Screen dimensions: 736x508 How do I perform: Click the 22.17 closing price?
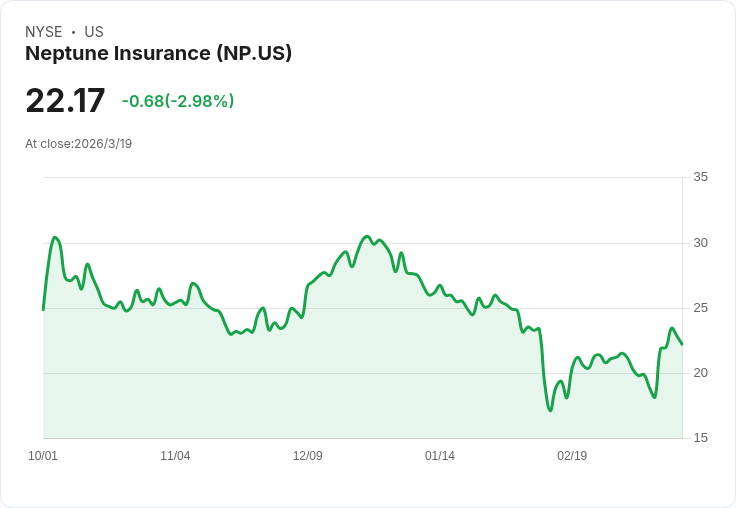tap(65, 101)
